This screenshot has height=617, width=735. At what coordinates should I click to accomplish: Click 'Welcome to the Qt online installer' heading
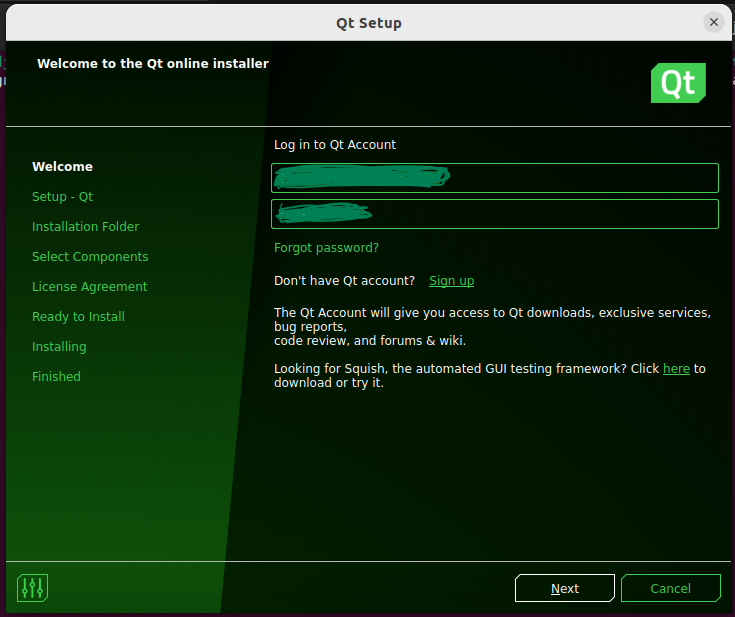tap(153, 63)
